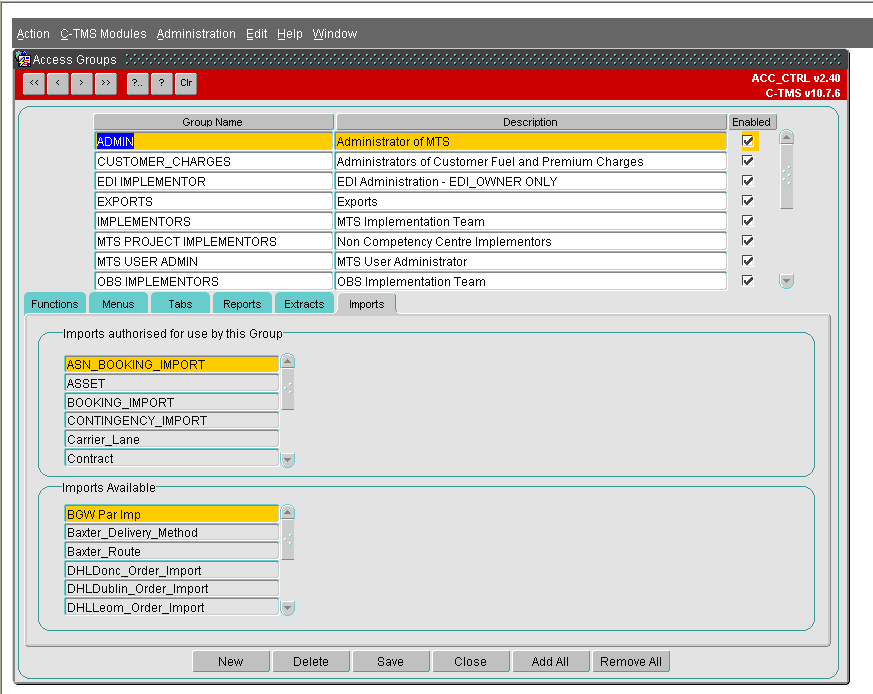Image resolution: width=873 pixels, height=694 pixels.
Task: Click groups list scroll down arrow
Action: click(x=786, y=281)
